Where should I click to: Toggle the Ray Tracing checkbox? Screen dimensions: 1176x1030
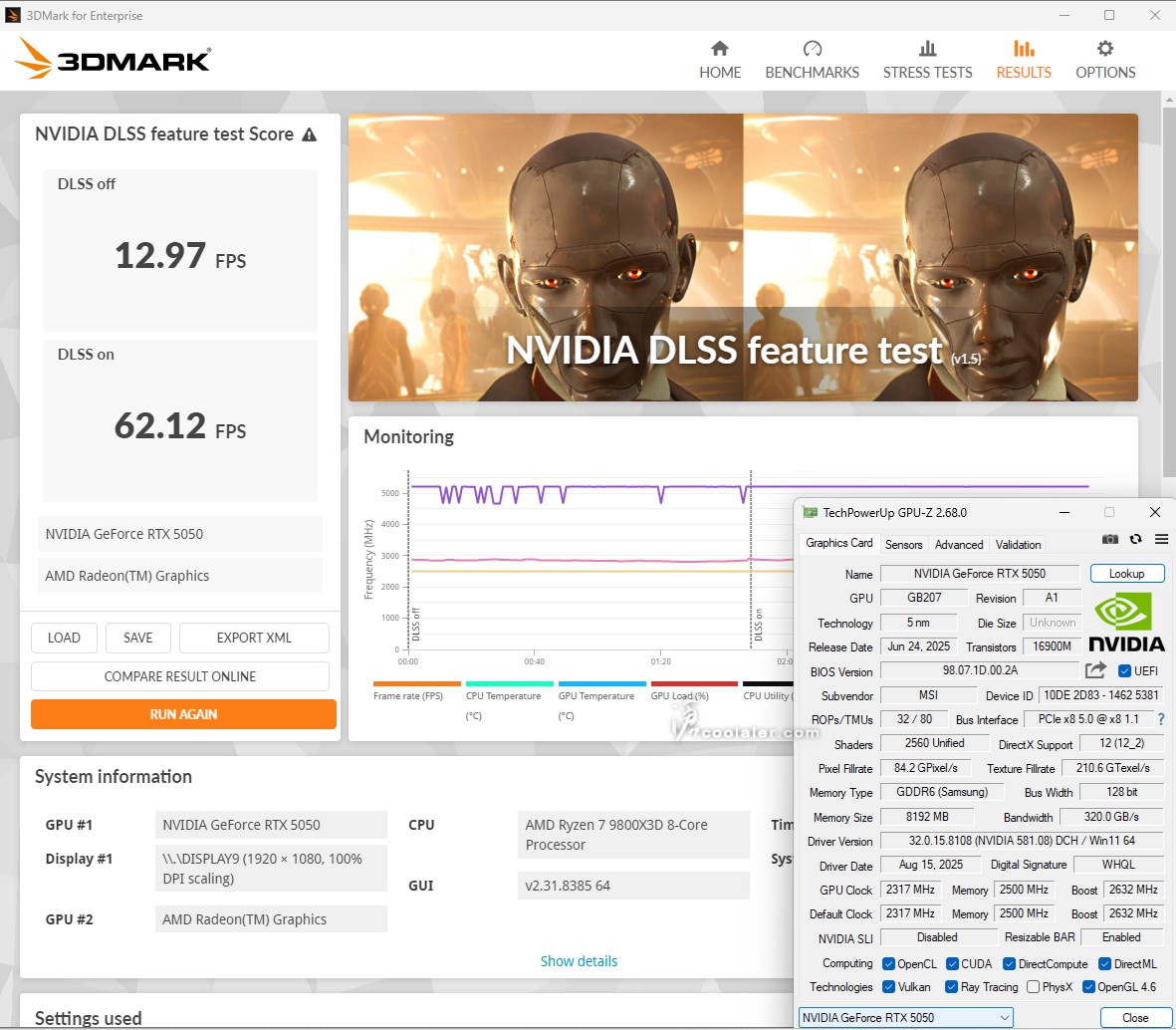coord(952,987)
